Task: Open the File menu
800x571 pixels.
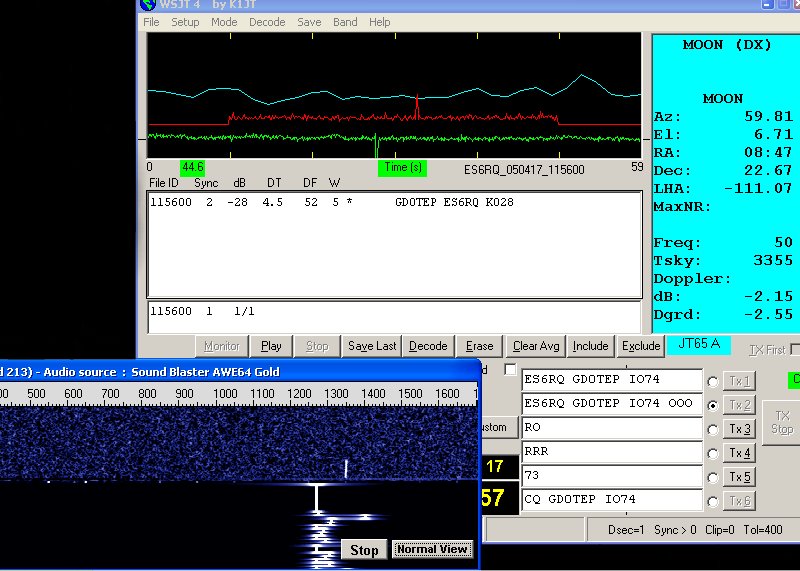Action: pos(151,22)
